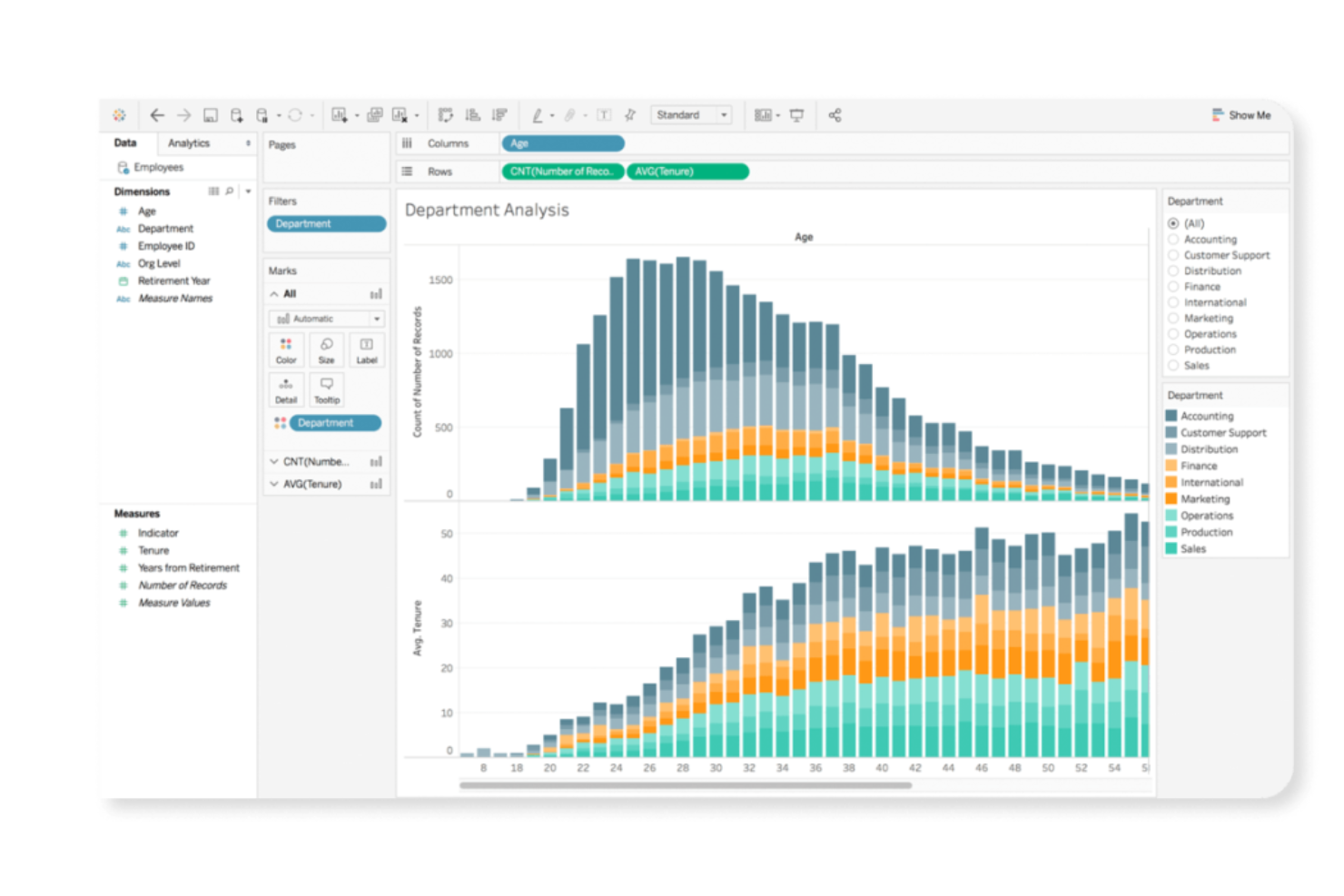Viewport: 1344px width, 896px height.
Task: Open a new worksheet from the toolbar
Action: [339, 114]
